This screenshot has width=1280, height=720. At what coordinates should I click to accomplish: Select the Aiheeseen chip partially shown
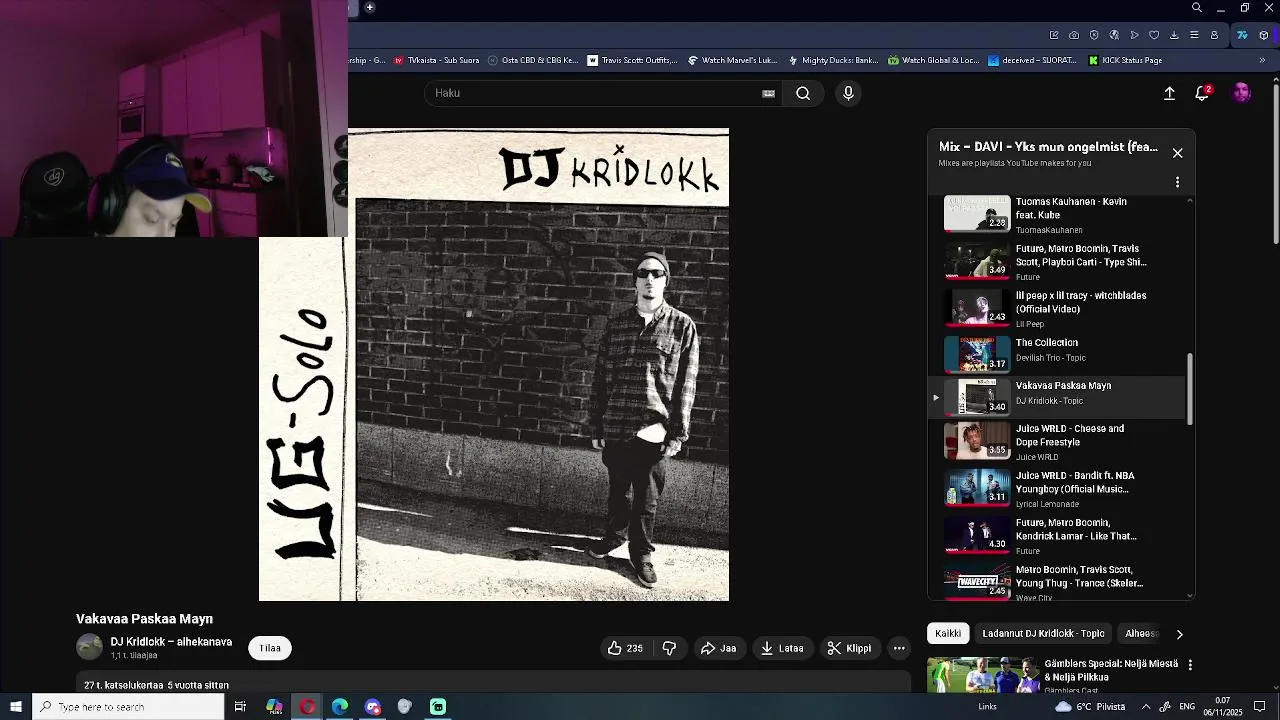[x=1141, y=633]
